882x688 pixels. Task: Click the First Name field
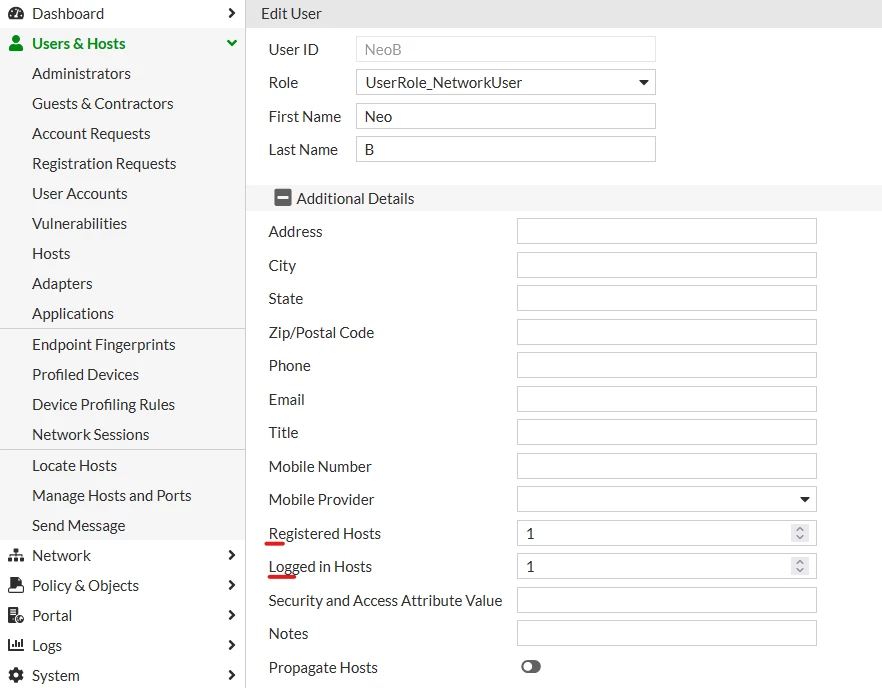pyautogui.click(x=506, y=116)
